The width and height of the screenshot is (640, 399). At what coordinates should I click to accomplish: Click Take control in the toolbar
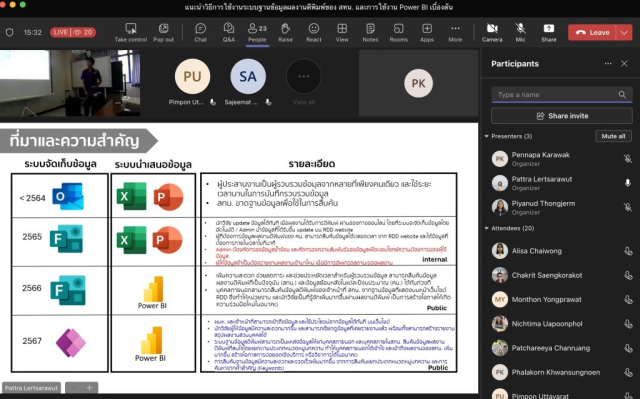(x=131, y=33)
